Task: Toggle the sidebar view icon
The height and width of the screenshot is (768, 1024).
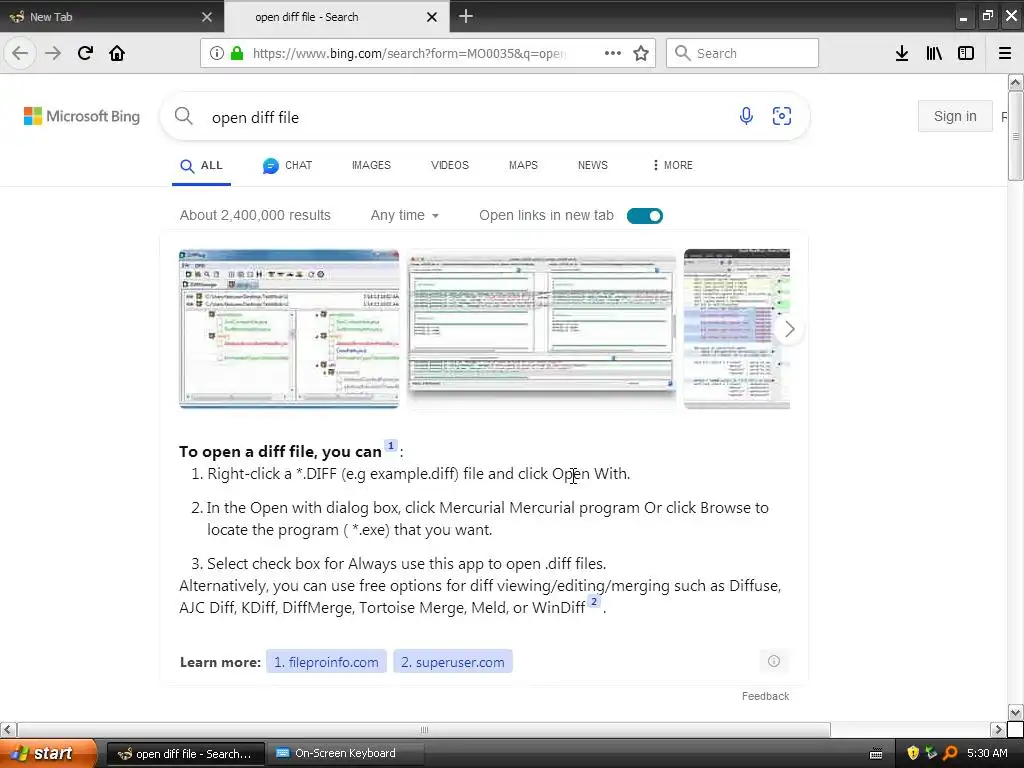Action: (966, 53)
